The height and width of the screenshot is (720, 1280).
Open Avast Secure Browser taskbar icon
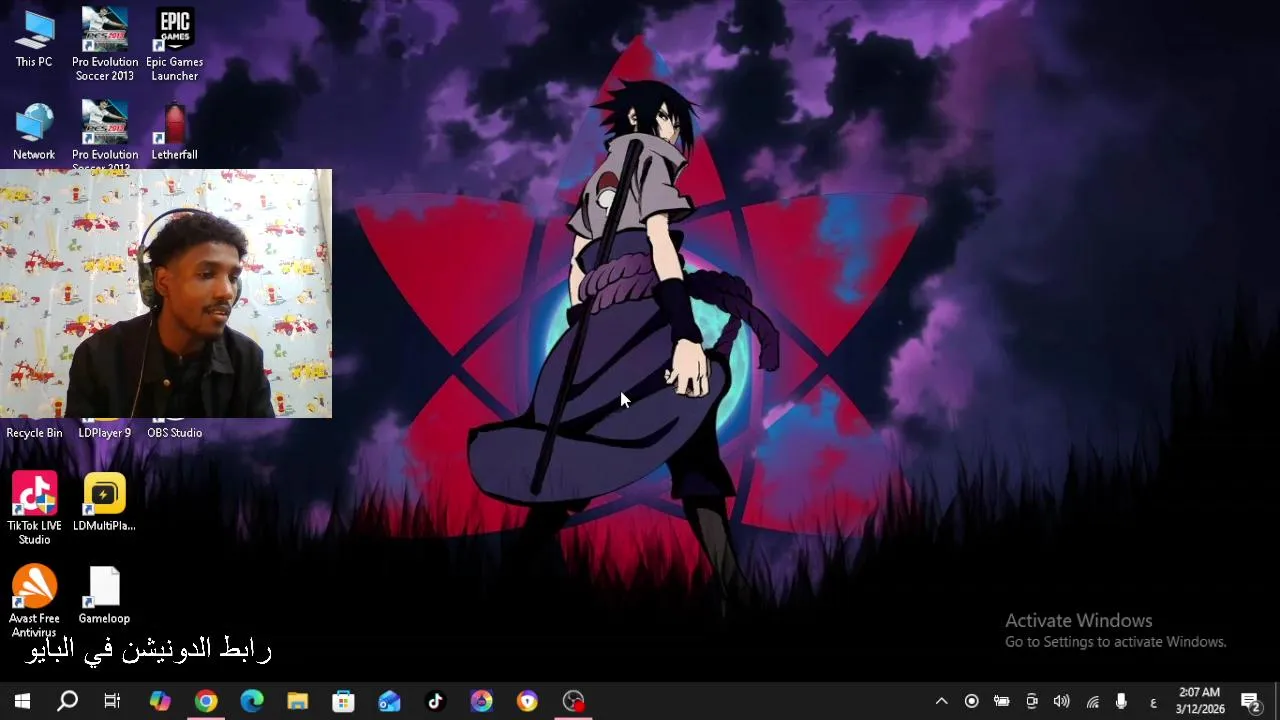pos(528,701)
